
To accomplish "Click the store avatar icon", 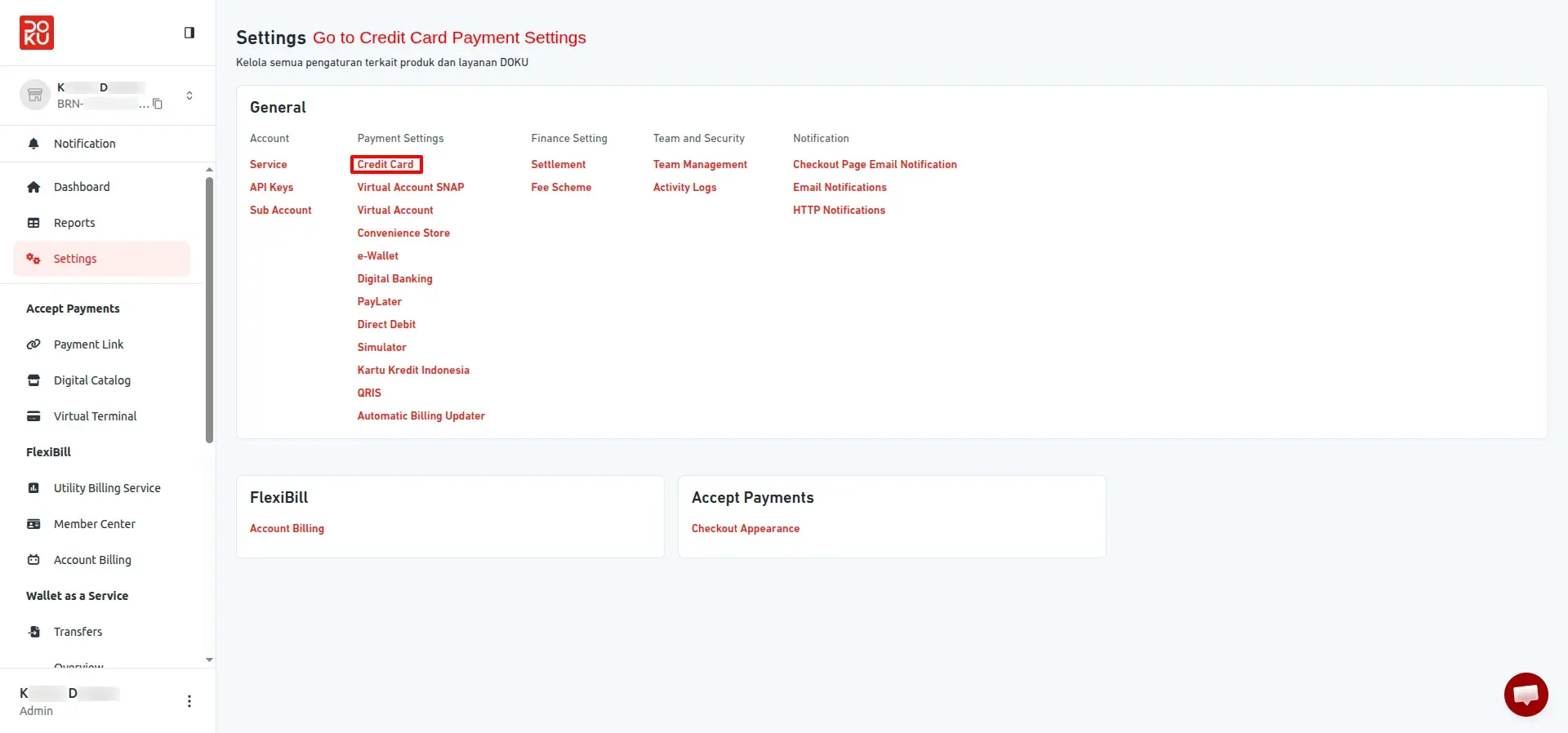I will 35,96.
